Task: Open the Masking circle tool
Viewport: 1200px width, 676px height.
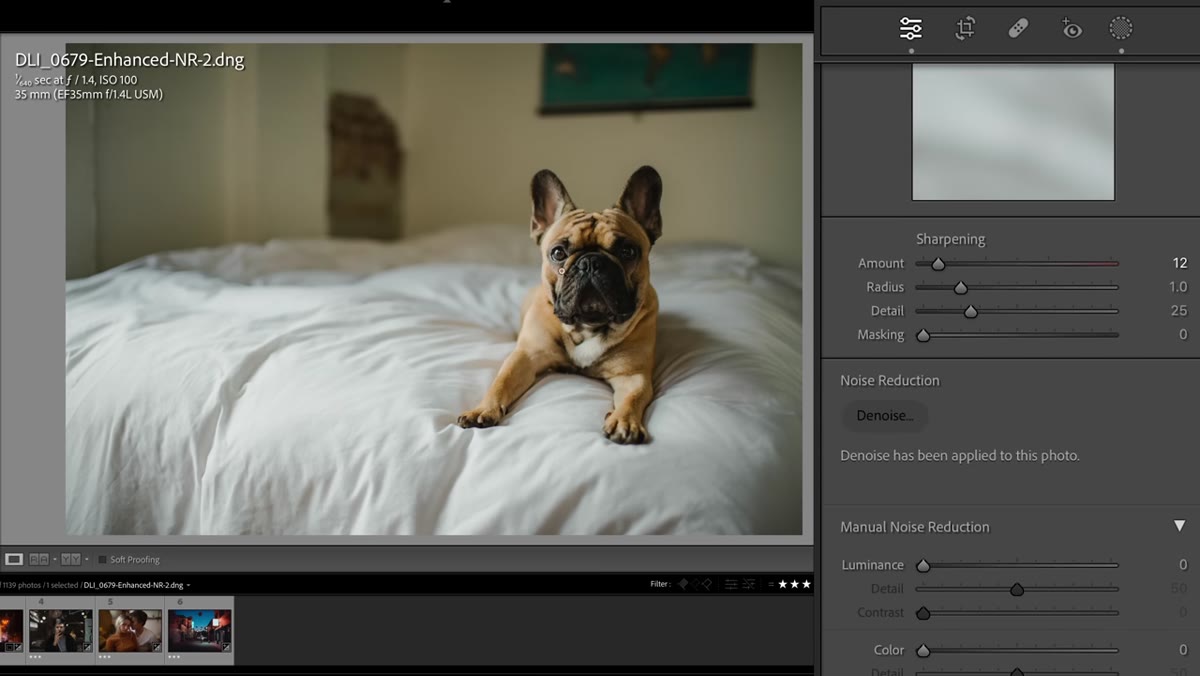Action: click(x=1121, y=29)
